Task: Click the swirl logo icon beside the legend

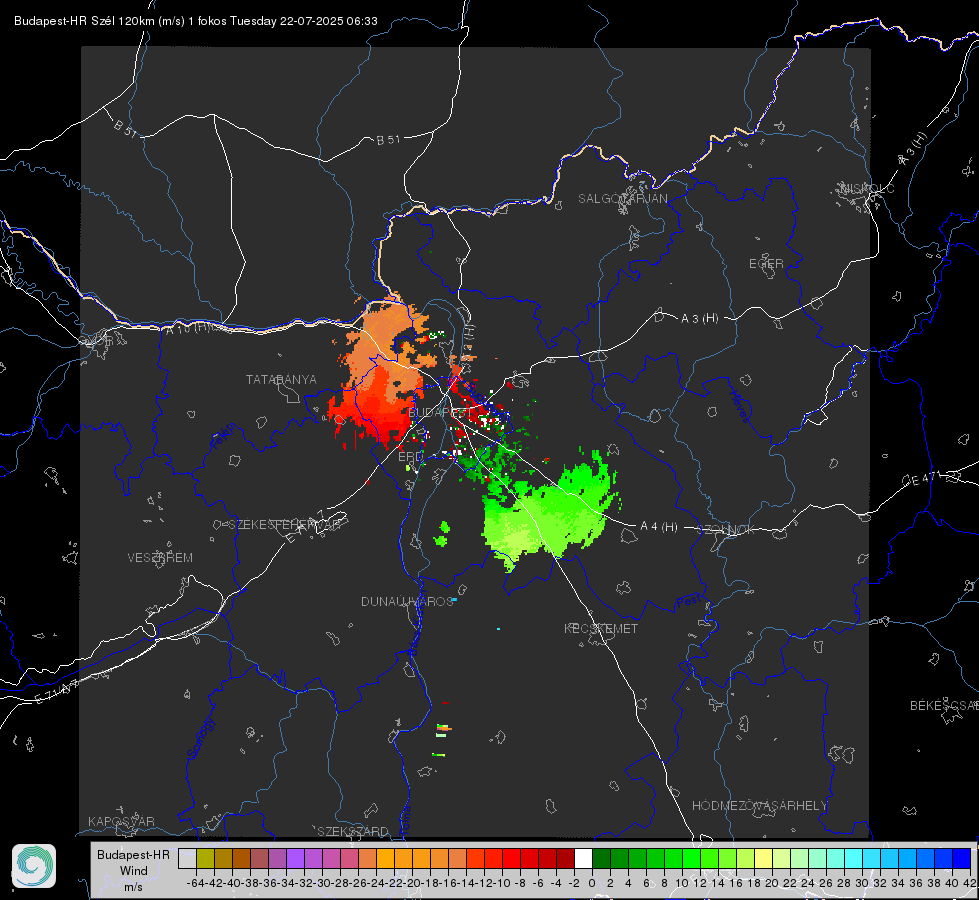Action: pyautogui.click(x=34, y=866)
